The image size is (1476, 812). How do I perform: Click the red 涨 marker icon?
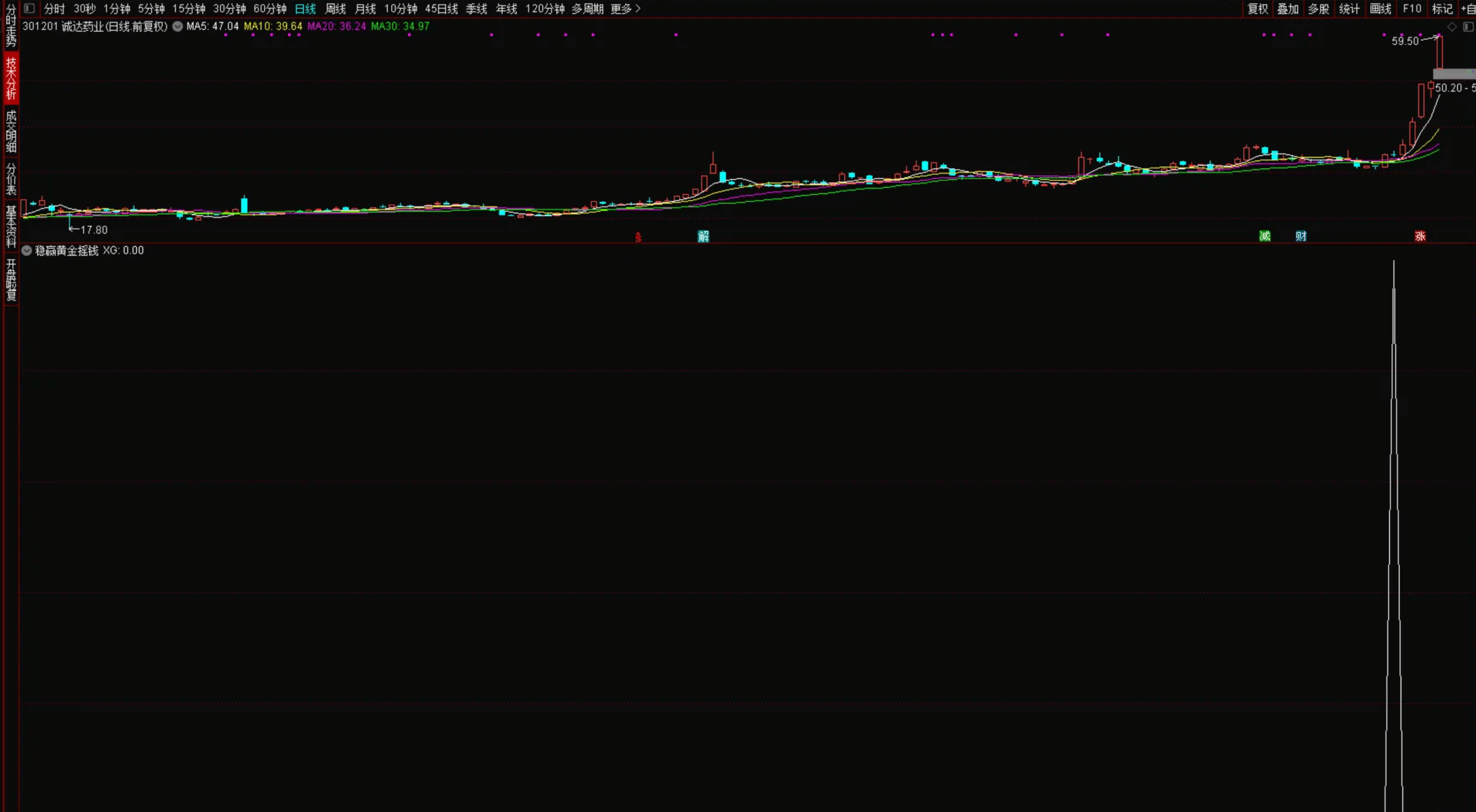click(1420, 236)
